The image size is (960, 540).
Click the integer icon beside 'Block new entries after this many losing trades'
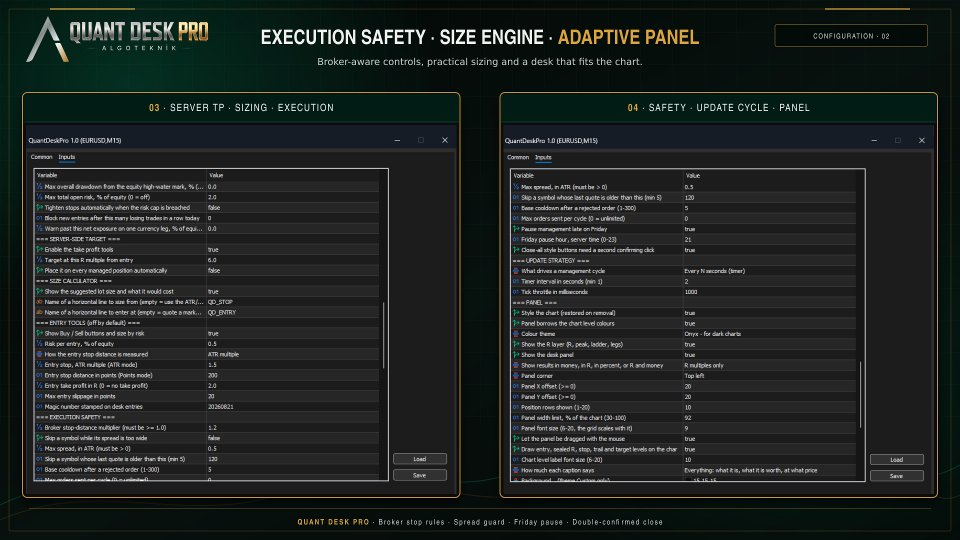tap(39, 218)
